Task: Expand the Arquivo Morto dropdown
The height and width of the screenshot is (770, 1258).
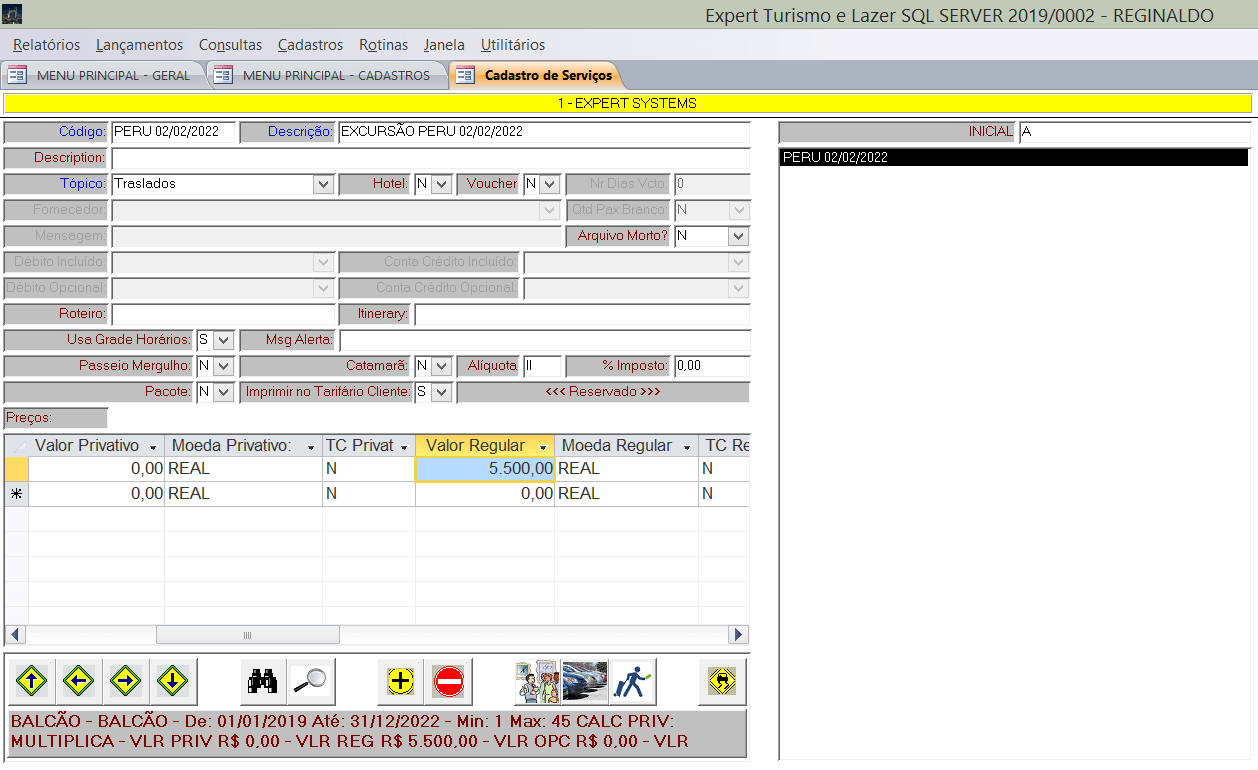Action: [738, 236]
